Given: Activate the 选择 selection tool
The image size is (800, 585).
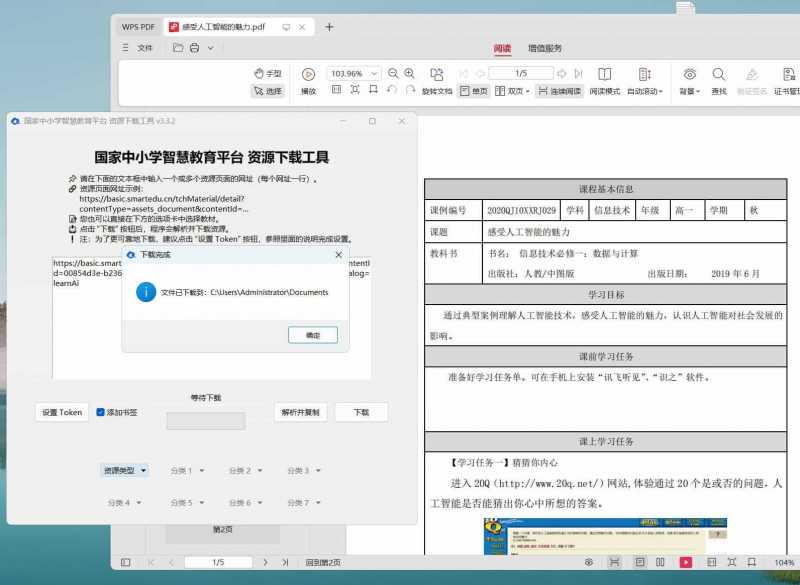Looking at the screenshot, I should tap(265, 91).
